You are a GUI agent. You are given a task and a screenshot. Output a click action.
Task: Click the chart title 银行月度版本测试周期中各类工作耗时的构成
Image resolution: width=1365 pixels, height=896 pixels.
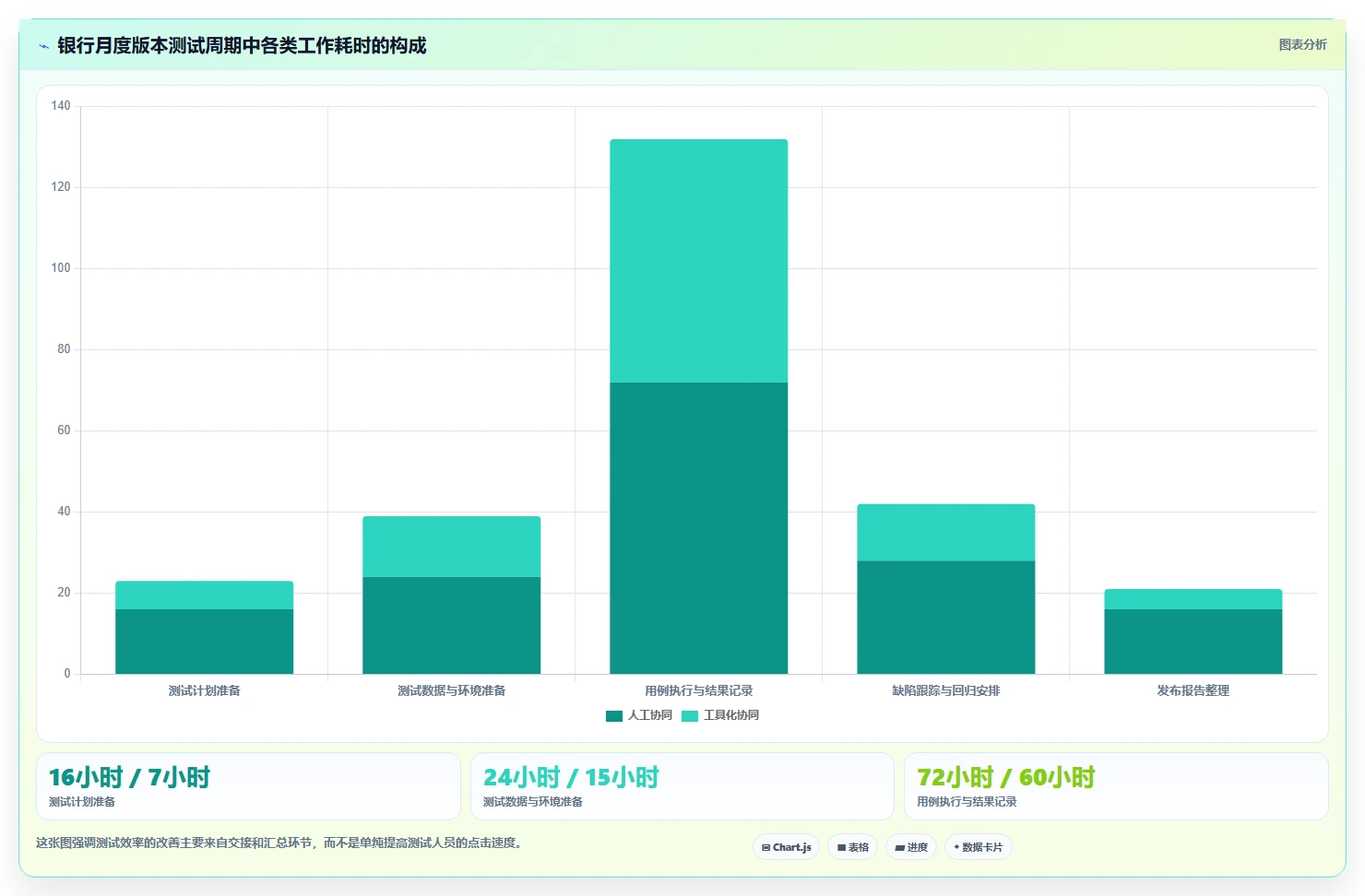tap(242, 46)
